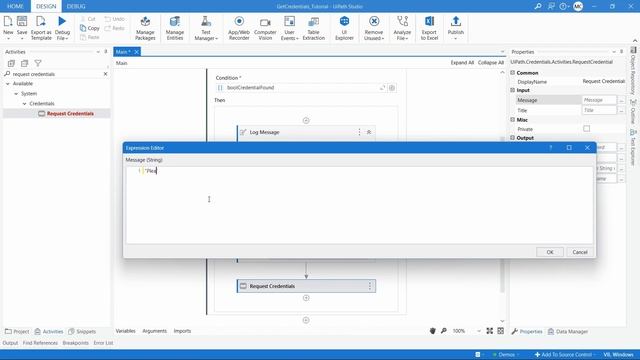Screen dimensions: 640x360
Task: Cancel the Expression Editor
Action: pos(580,252)
